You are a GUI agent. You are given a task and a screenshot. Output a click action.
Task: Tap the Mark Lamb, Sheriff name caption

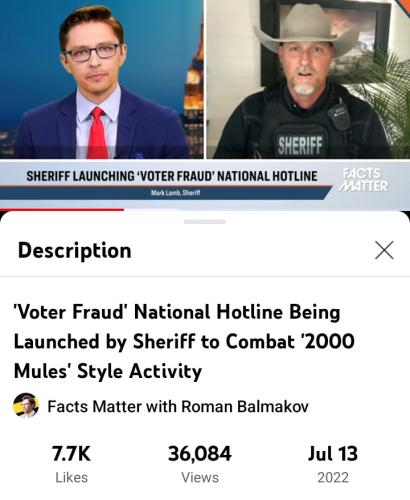pos(175,193)
